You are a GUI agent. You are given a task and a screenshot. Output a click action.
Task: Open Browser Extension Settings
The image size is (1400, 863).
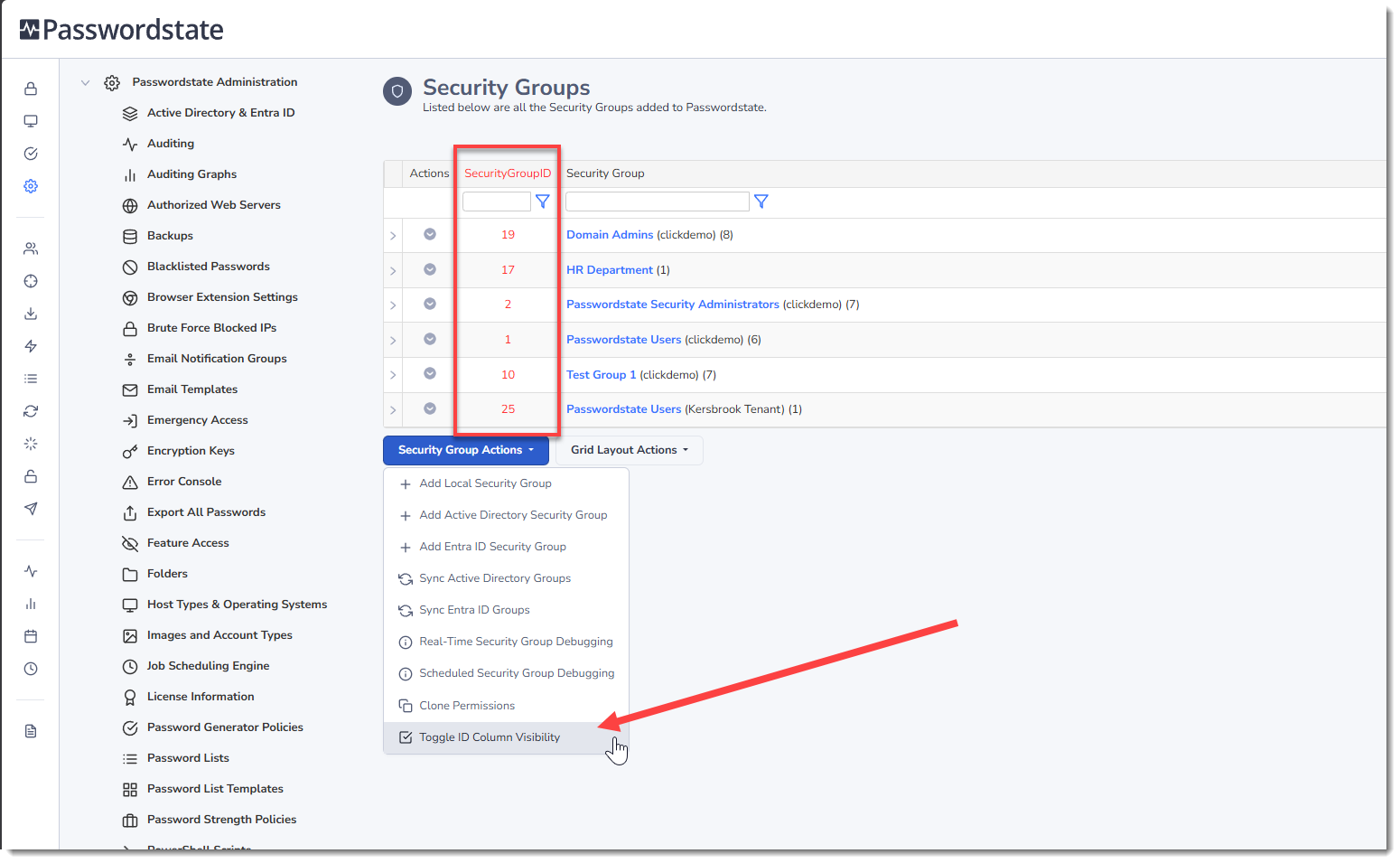222,297
